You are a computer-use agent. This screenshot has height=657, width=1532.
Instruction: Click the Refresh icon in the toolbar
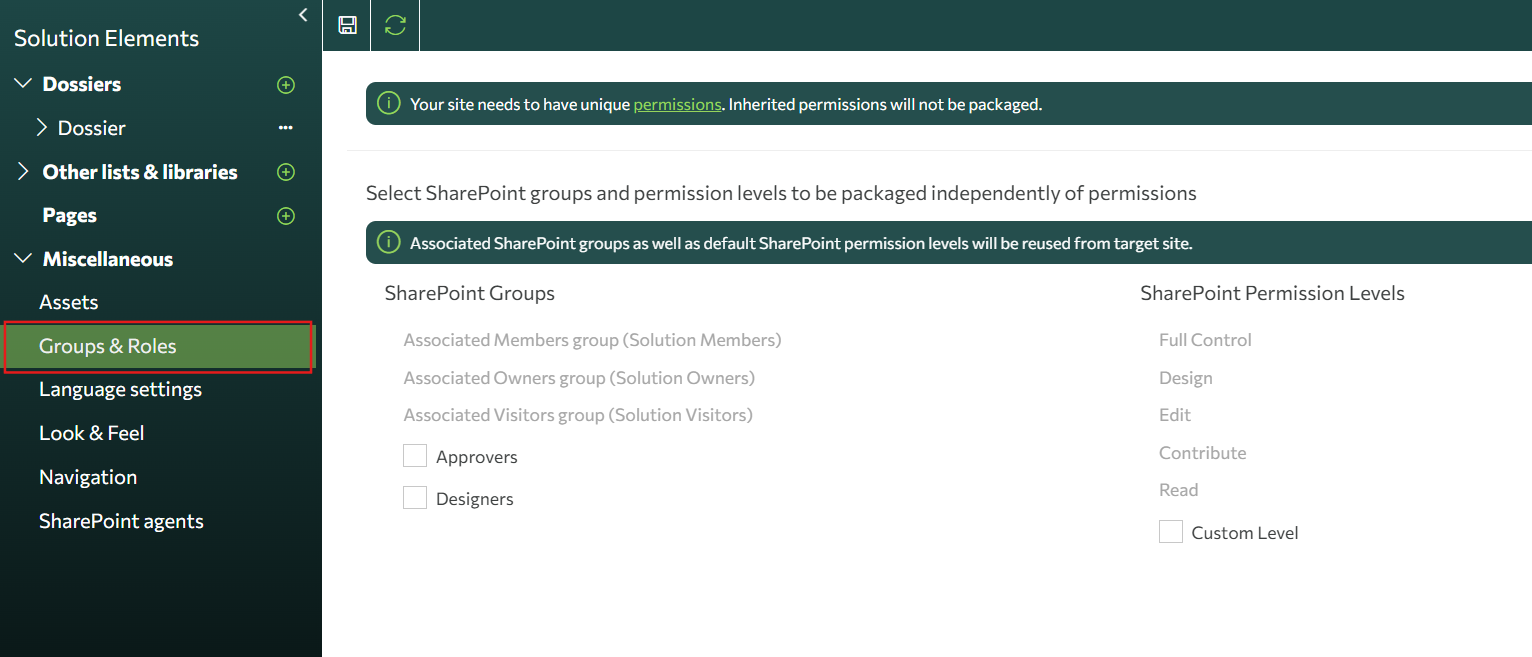(x=394, y=25)
